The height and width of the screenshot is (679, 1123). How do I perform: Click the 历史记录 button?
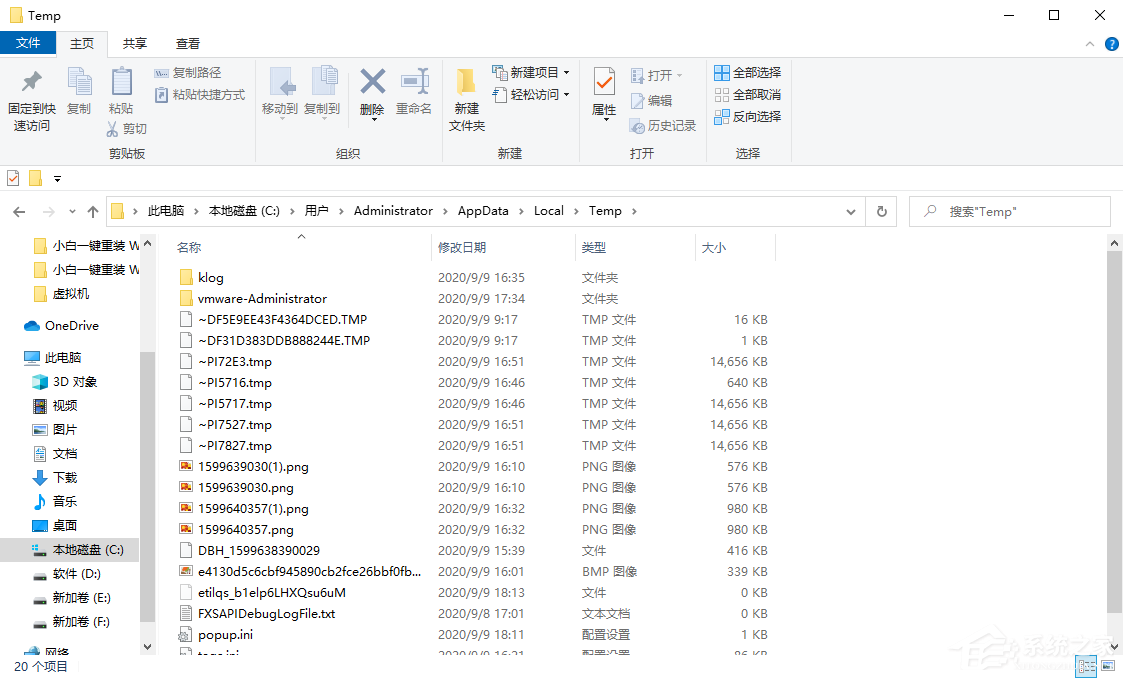point(663,123)
